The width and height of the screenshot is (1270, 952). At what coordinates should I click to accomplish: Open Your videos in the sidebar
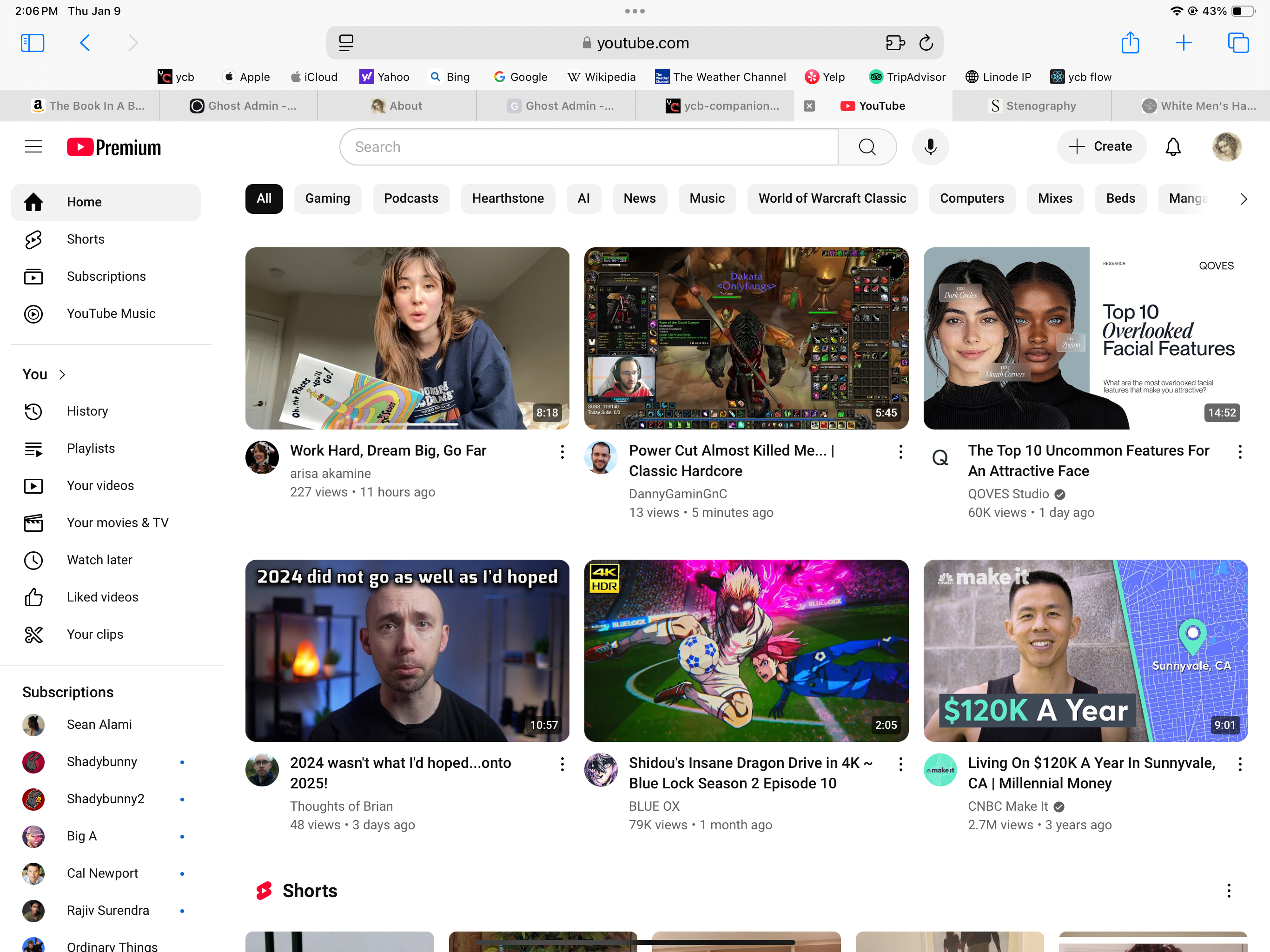[x=106, y=486]
